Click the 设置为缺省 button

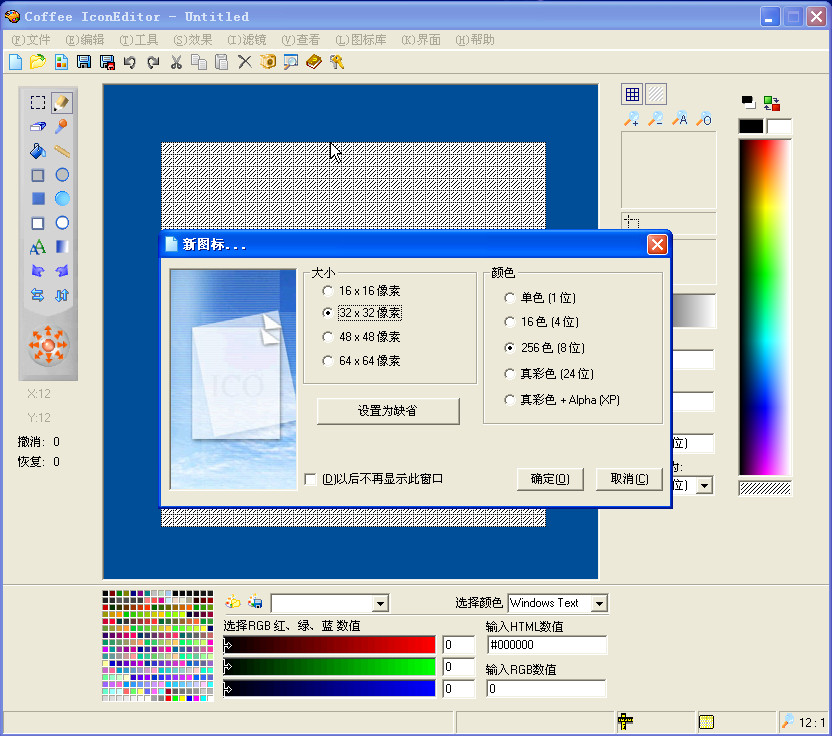(x=388, y=411)
